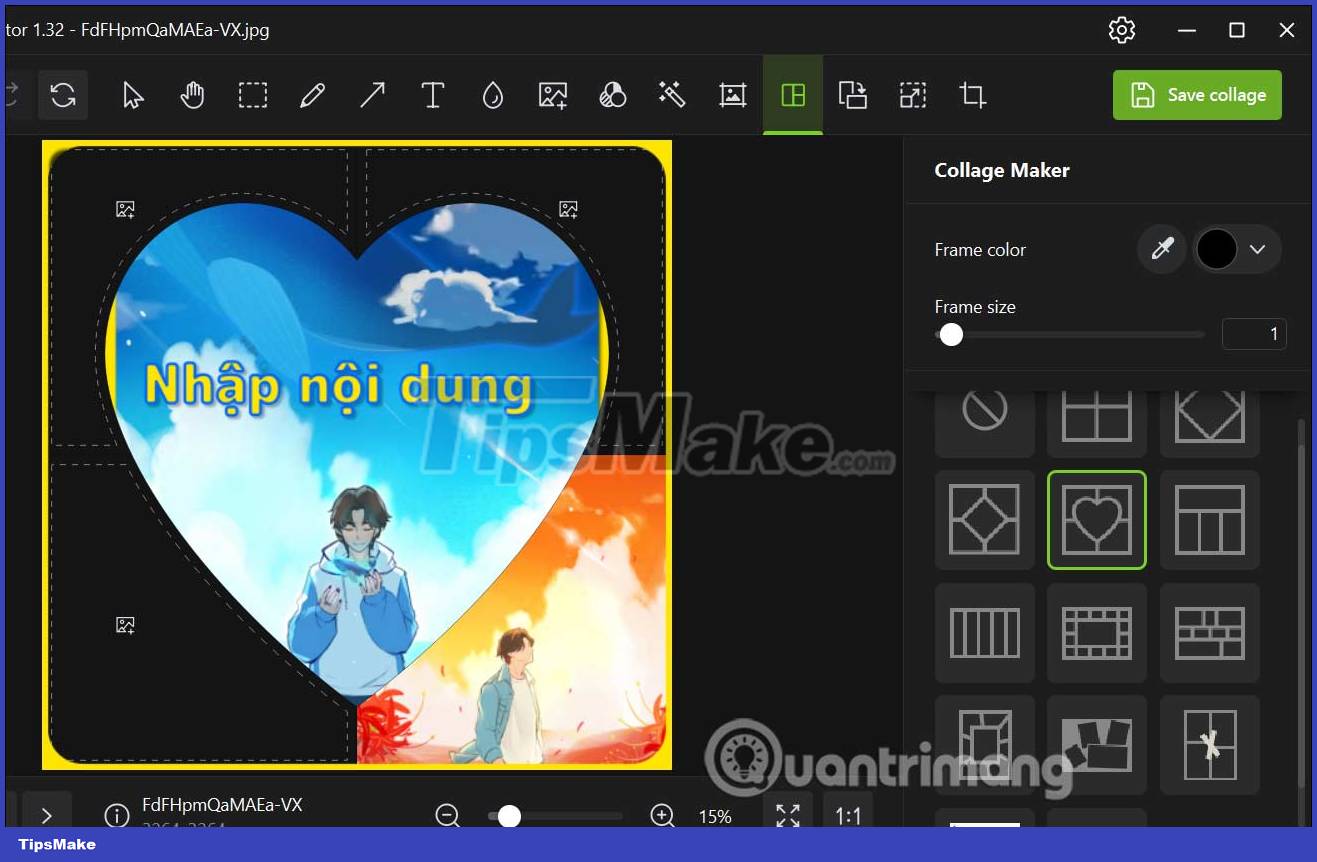The image size is (1317, 862).
Task: Select the rectangular selection tool
Action: (x=252, y=95)
